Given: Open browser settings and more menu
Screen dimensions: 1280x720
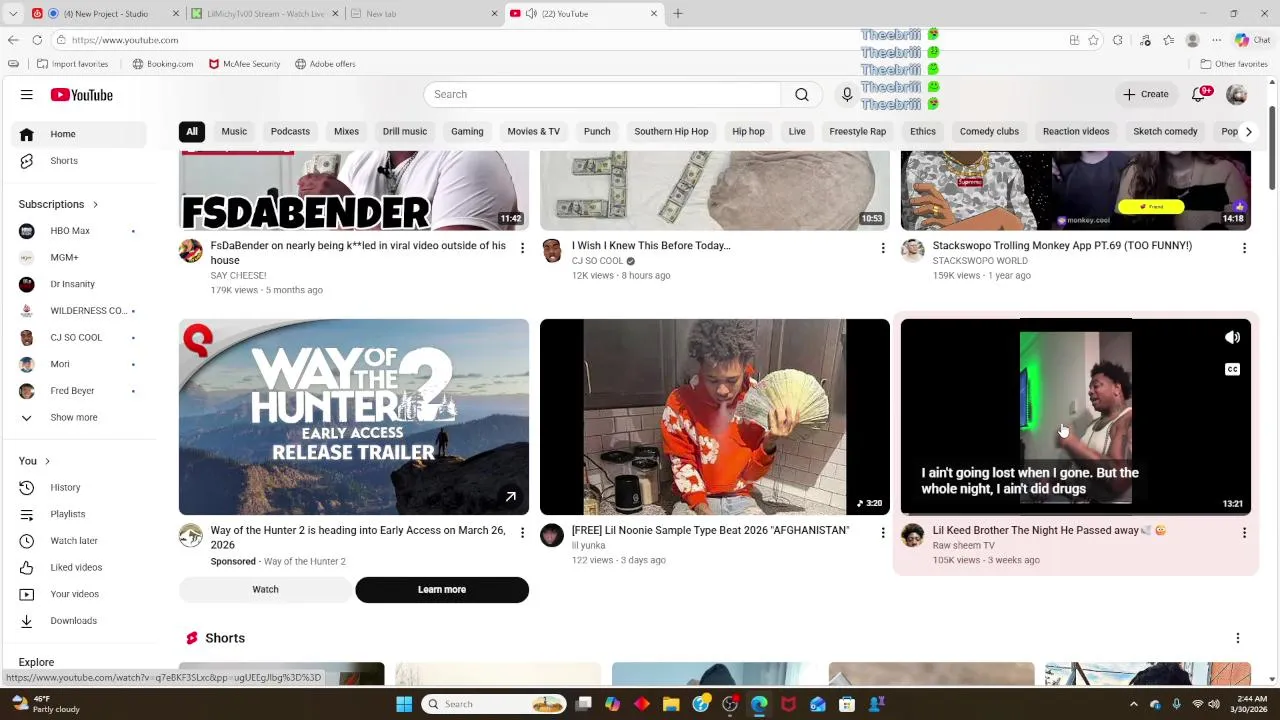Looking at the screenshot, I should pos(1217,40).
